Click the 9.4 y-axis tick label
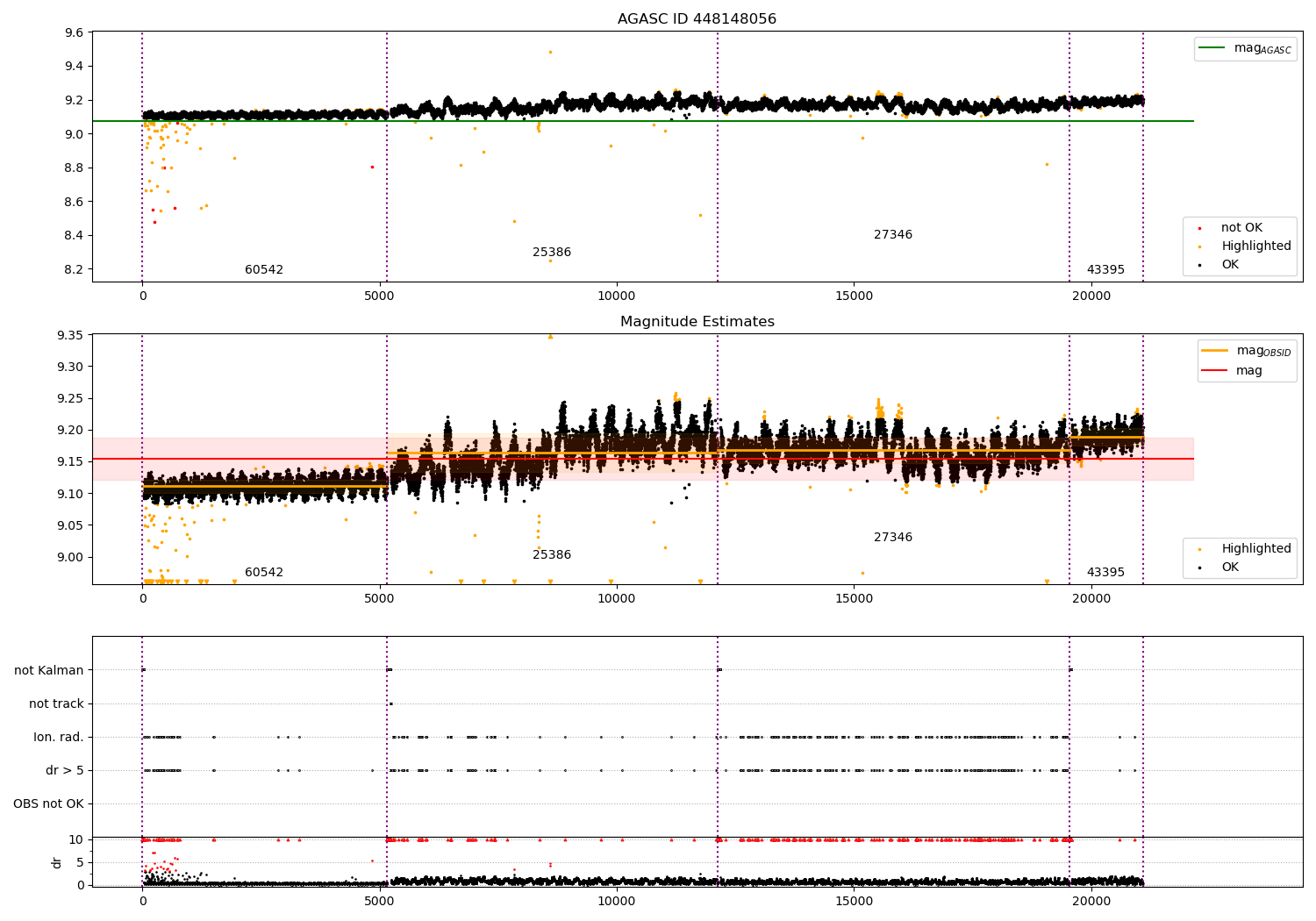The image size is (1316, 921). (x=75, y=67)
